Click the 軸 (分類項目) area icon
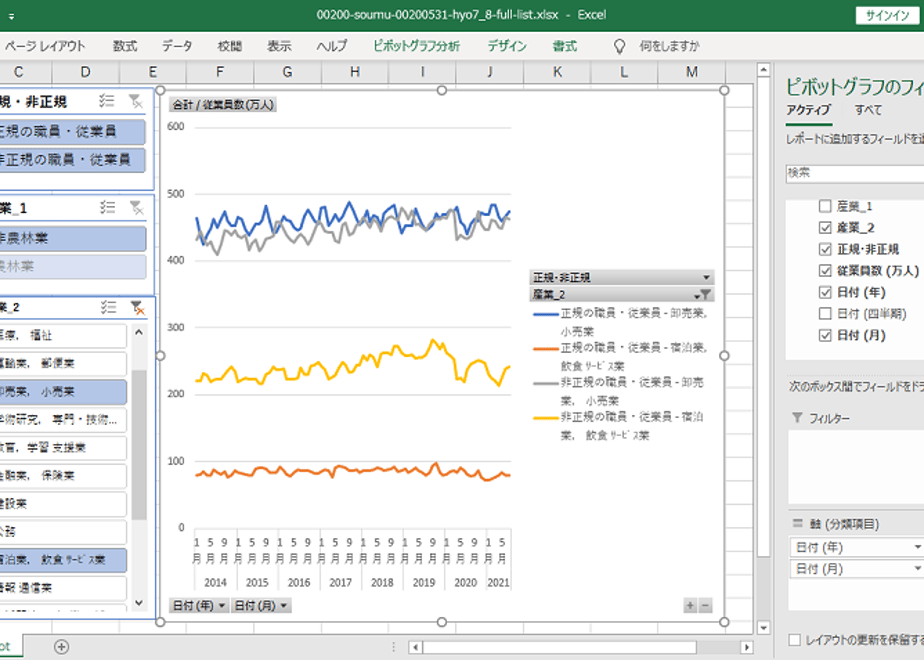924x660 pixels. pyautogui.click(x=797, y=523)
